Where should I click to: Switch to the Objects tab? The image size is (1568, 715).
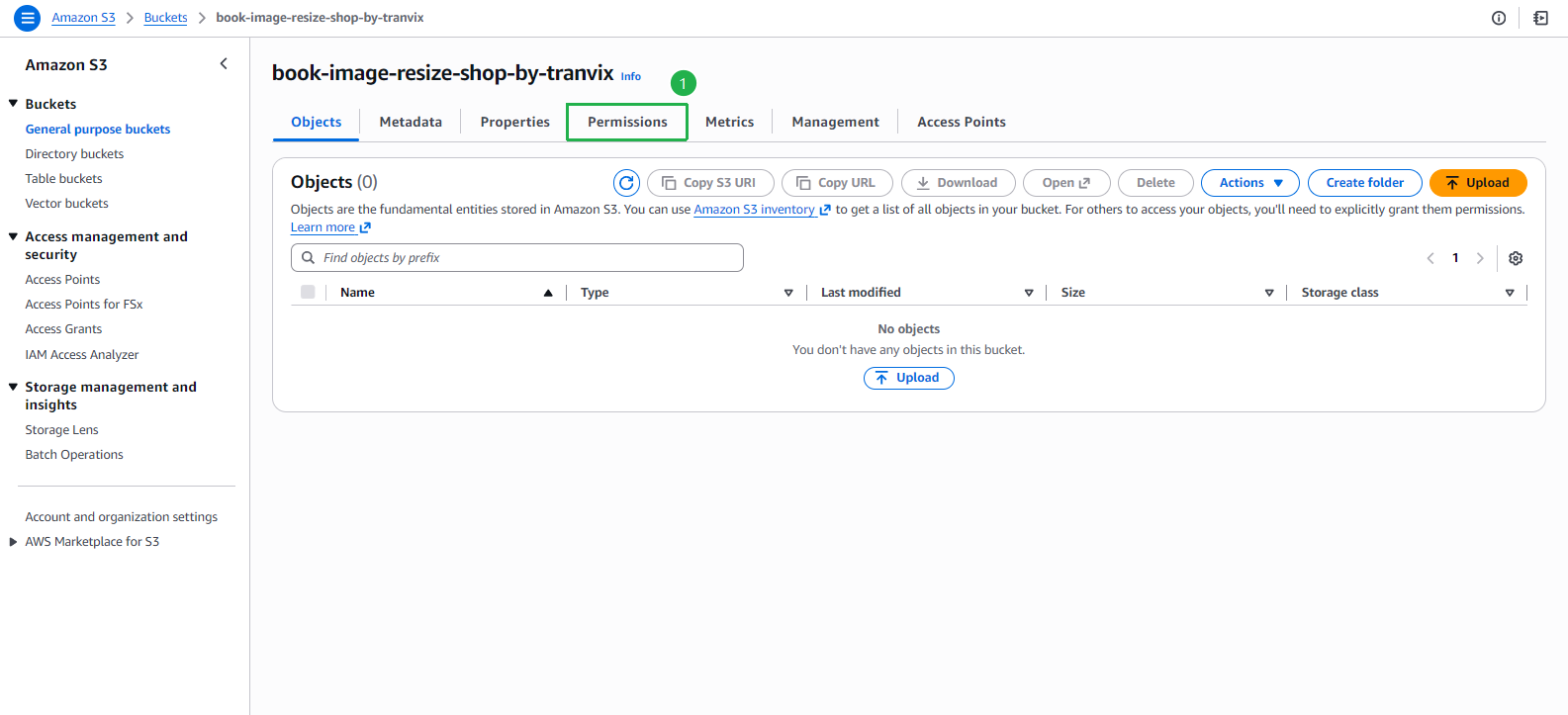click(317, 122)
